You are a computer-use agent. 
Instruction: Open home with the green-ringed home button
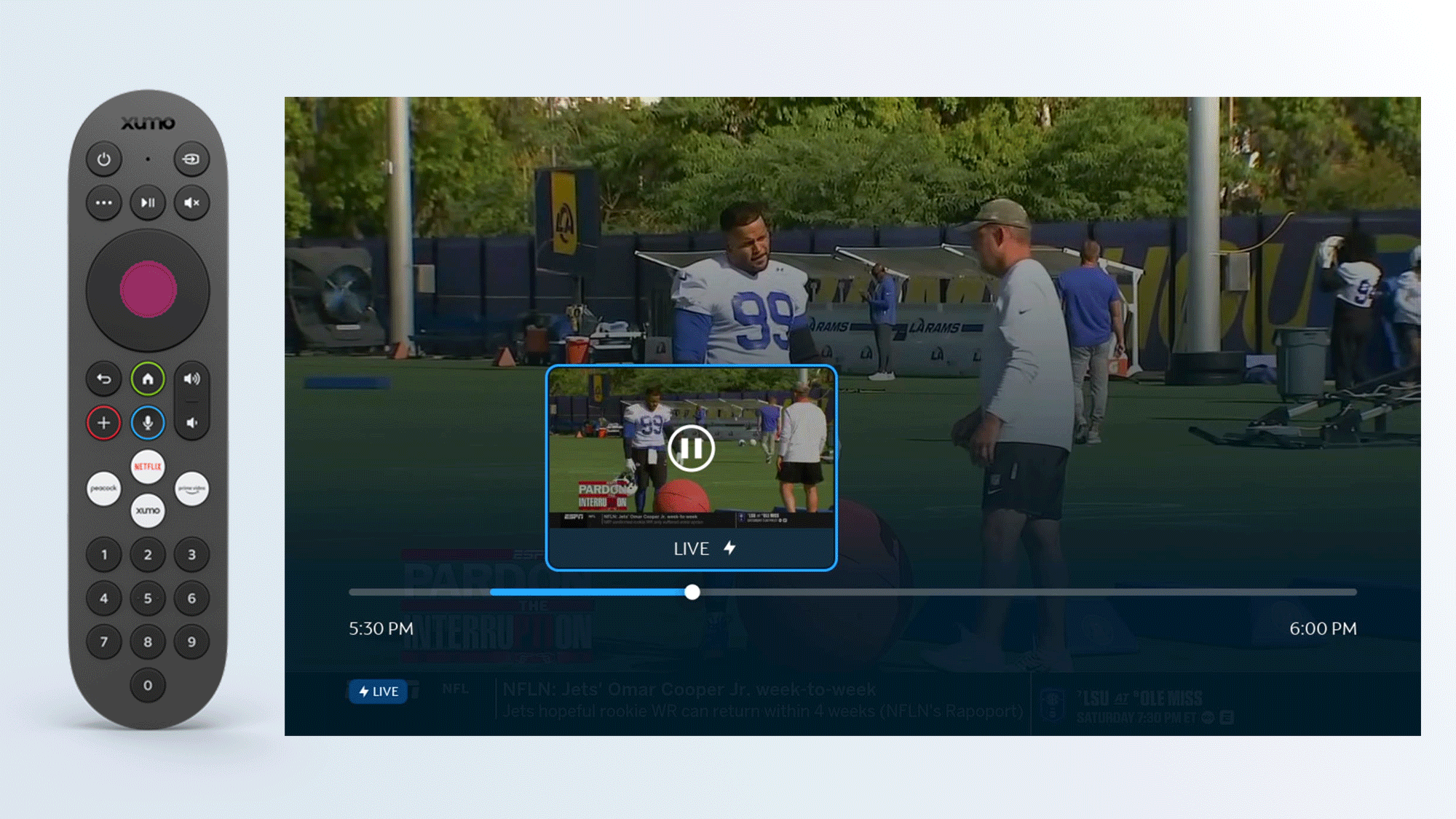(x=148, y=379)
